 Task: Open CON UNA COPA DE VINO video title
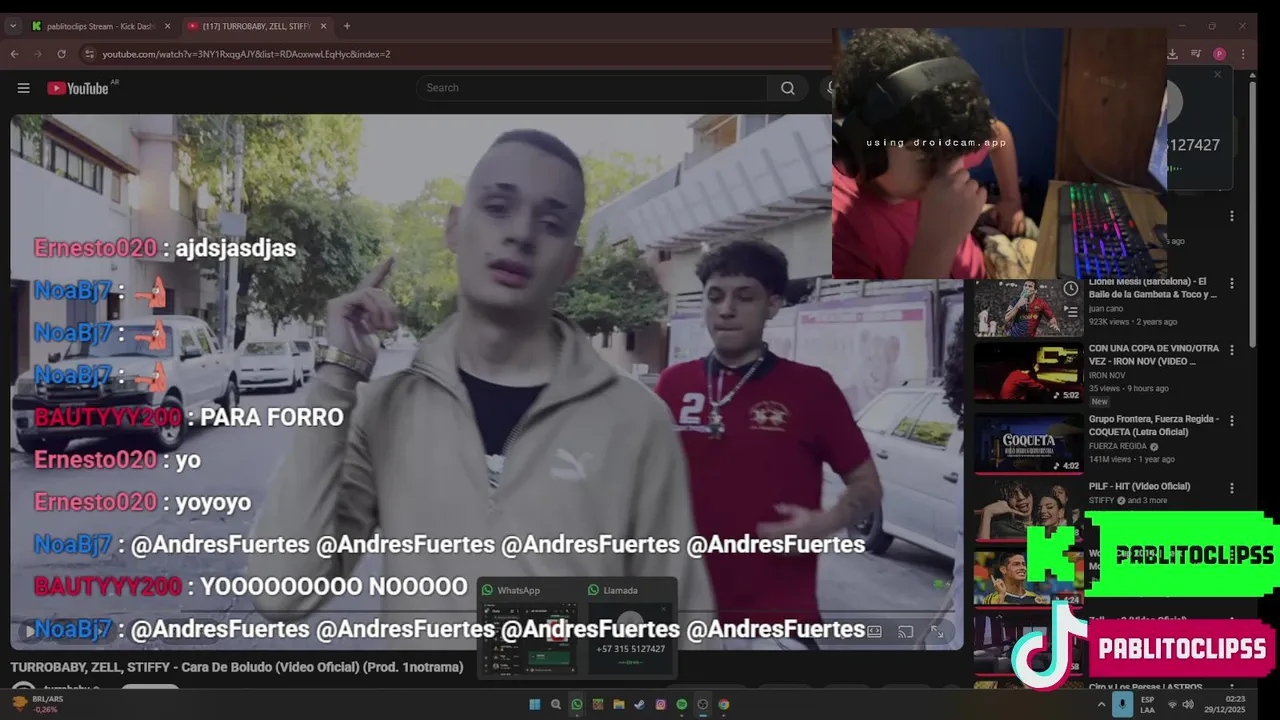click(x=1154, y=355)
